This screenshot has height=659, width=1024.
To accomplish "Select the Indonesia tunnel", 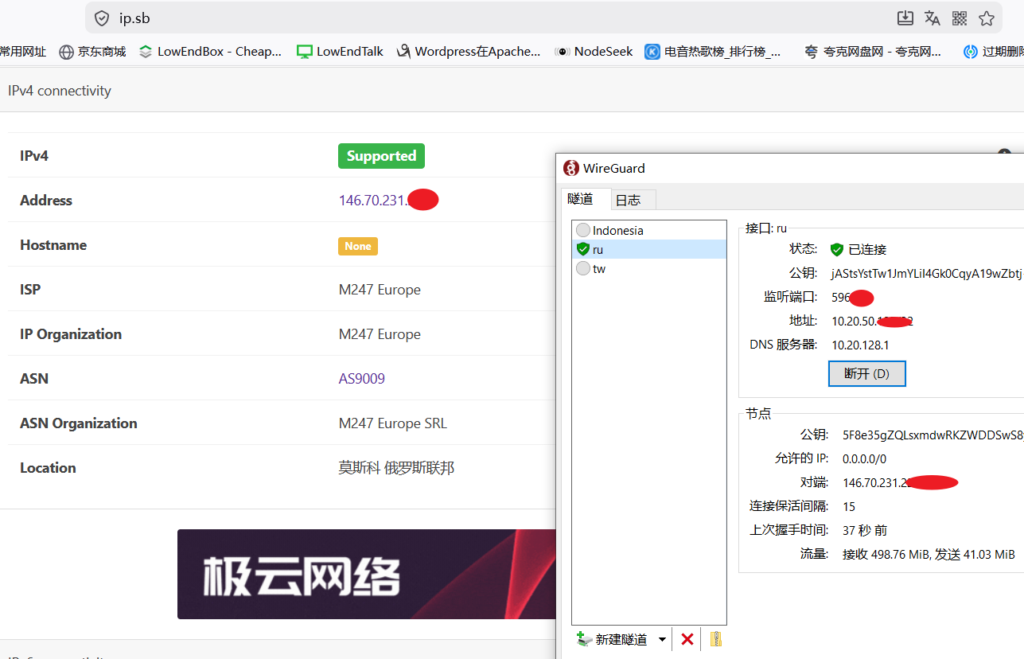I will pos(648,230).
